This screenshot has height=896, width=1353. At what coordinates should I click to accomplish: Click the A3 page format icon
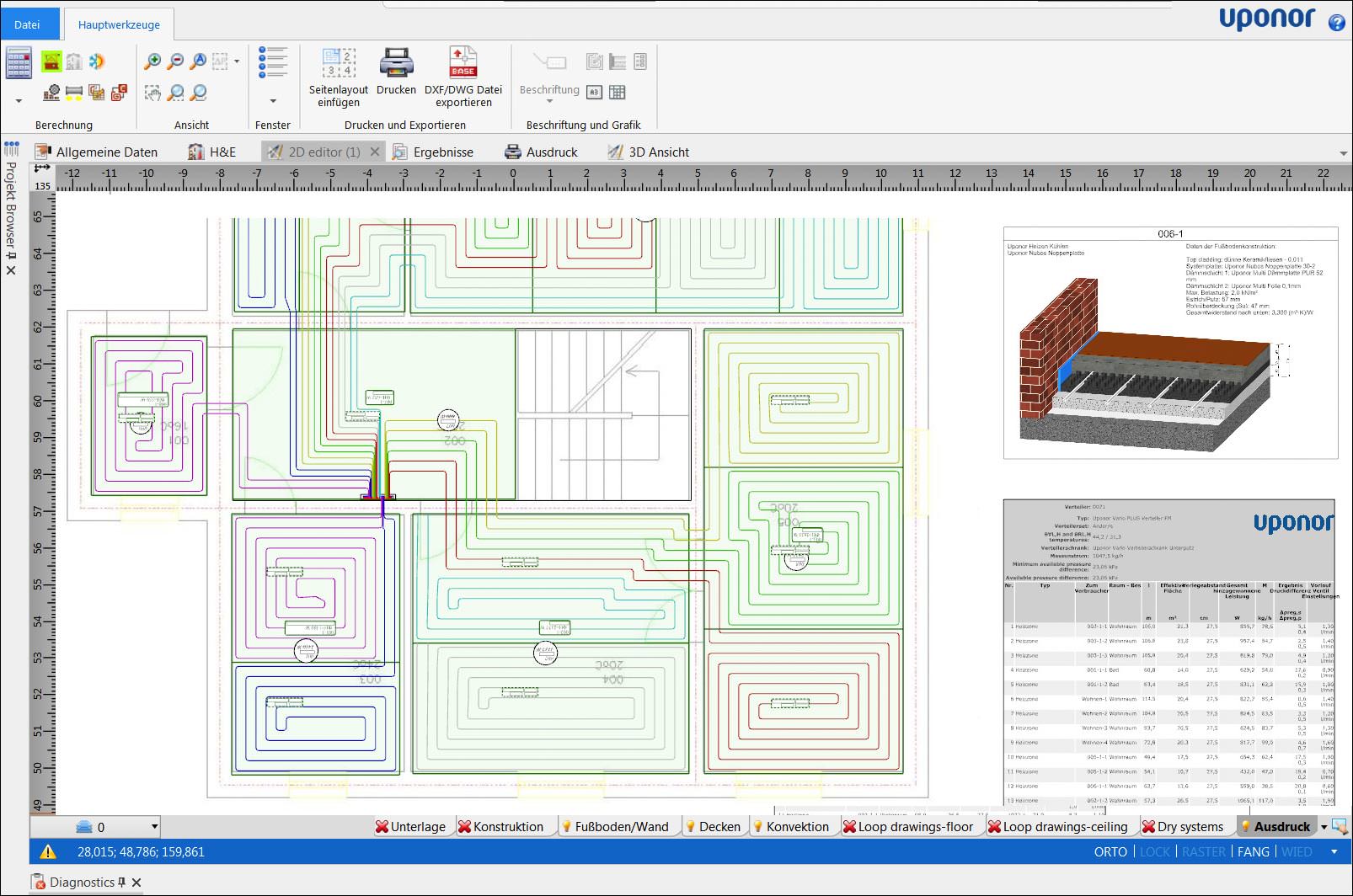pyautogui.click(x=594, y=93)
